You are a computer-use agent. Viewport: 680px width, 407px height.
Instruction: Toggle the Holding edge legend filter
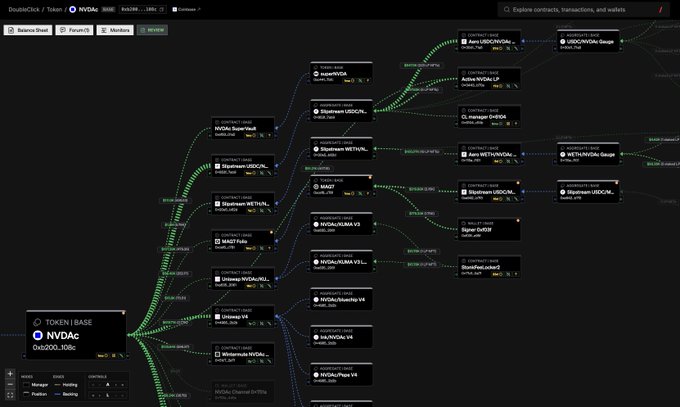tap(66, 385)
